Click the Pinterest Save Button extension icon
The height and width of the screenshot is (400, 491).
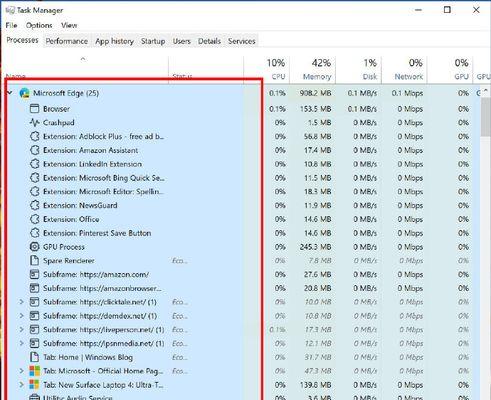[x=35, y=233]
